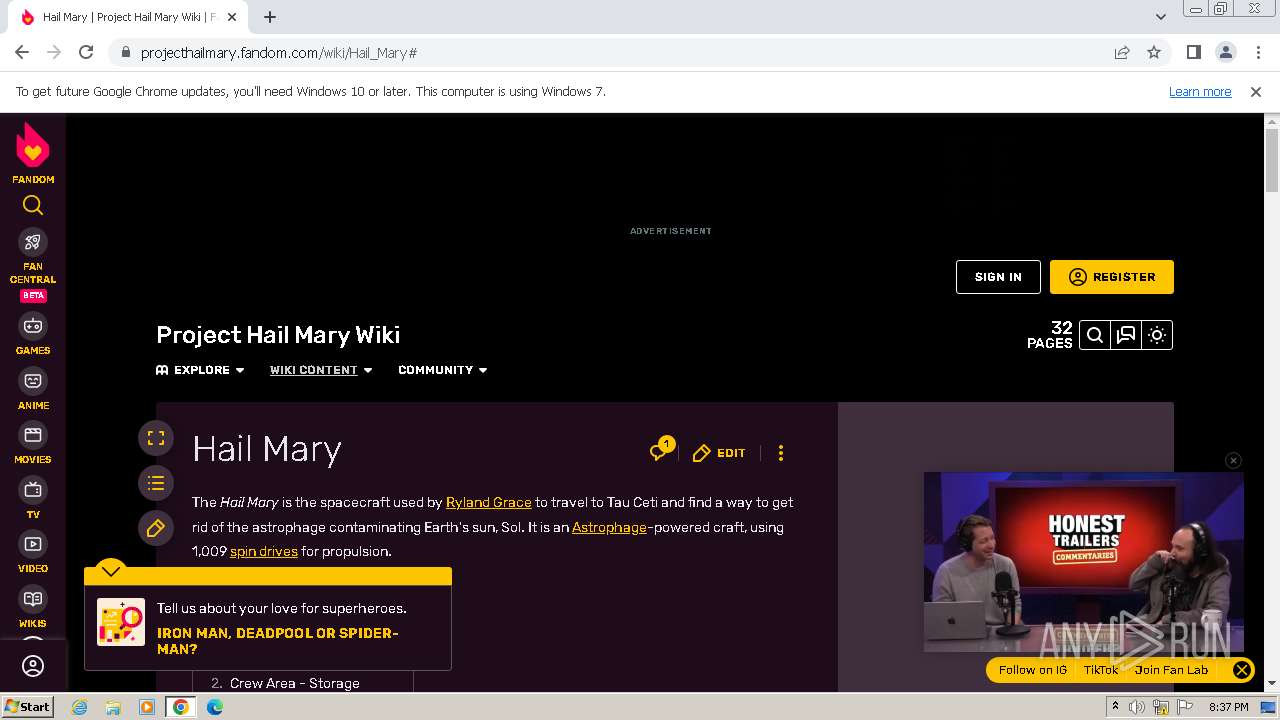Expand the tab search chevron

coord(1161,17)
